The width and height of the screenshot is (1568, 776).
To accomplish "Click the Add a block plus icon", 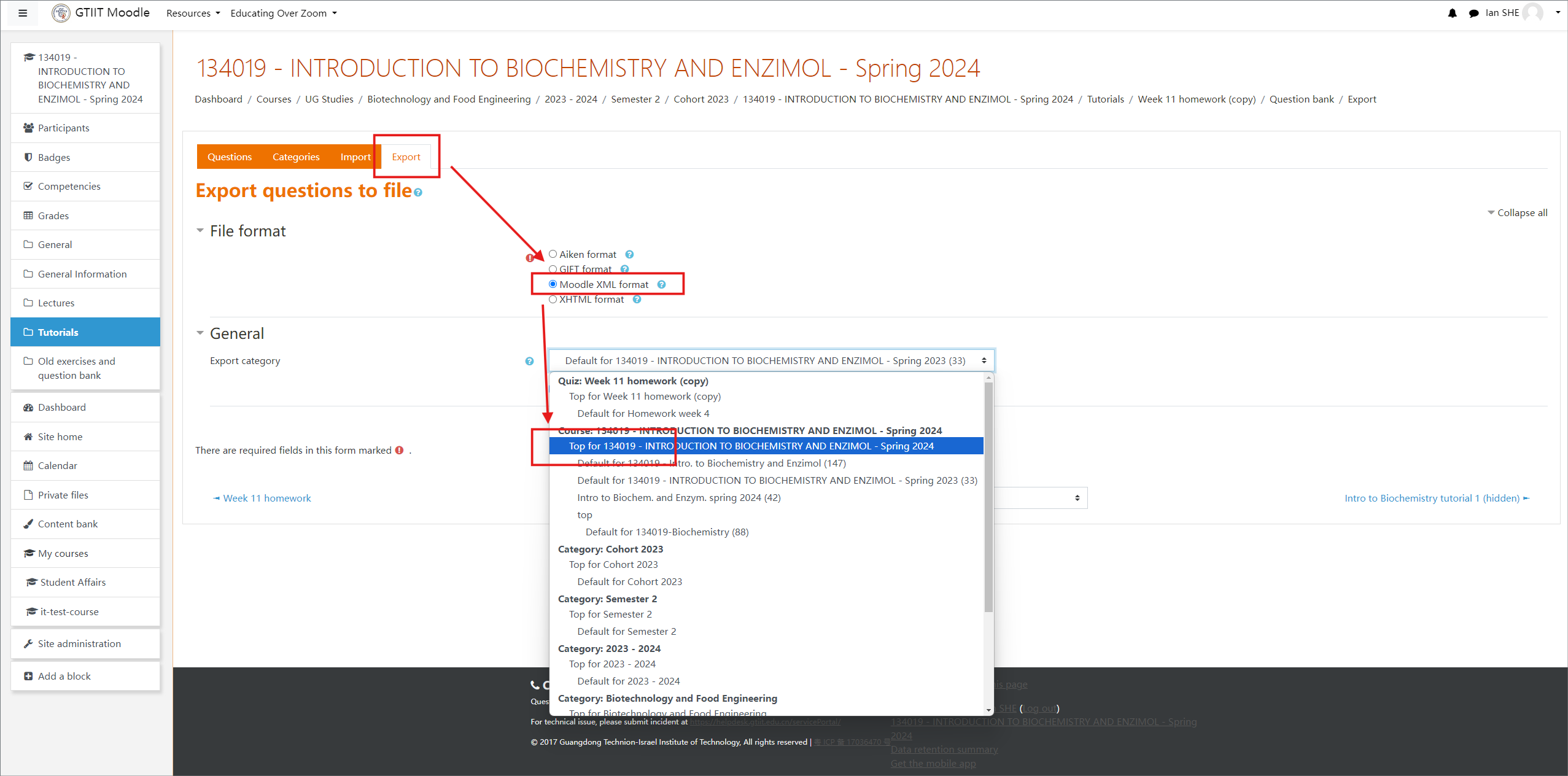I will tap(28, 676).
